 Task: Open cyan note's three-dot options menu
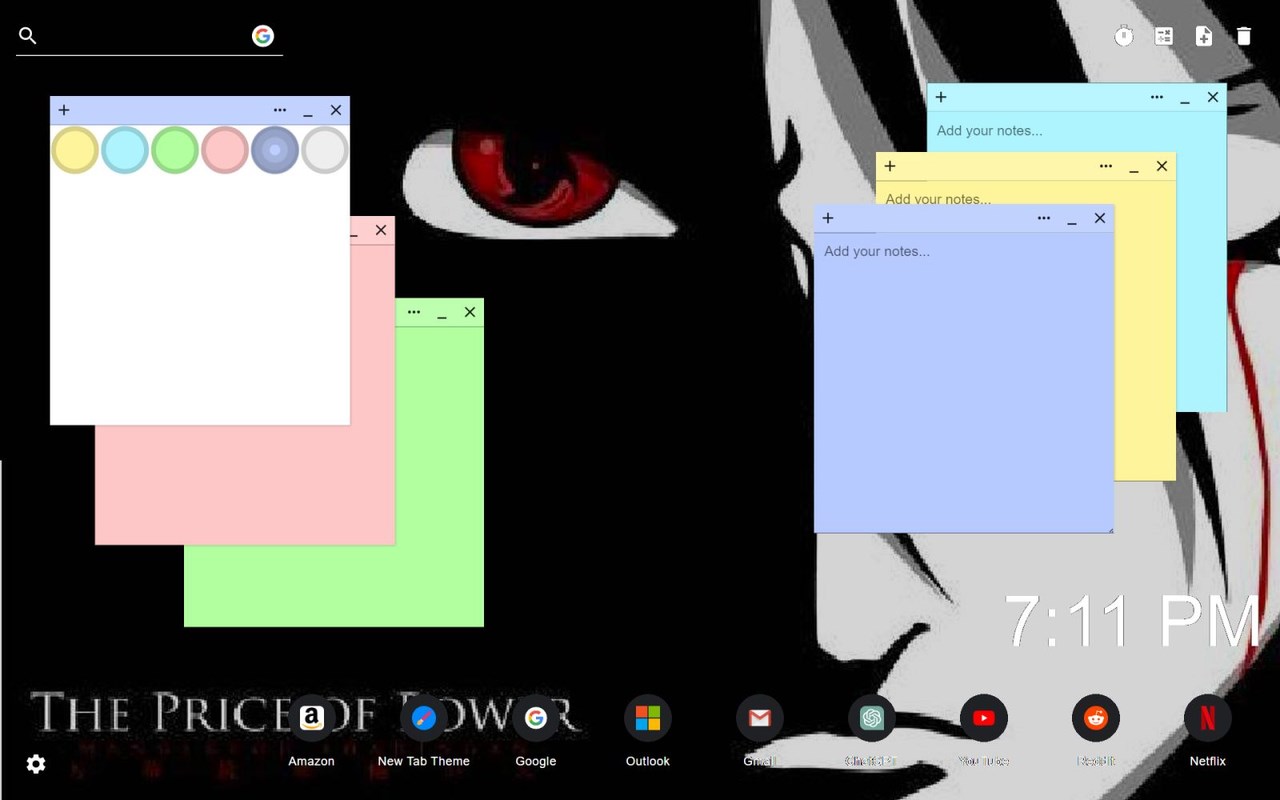1157,97
